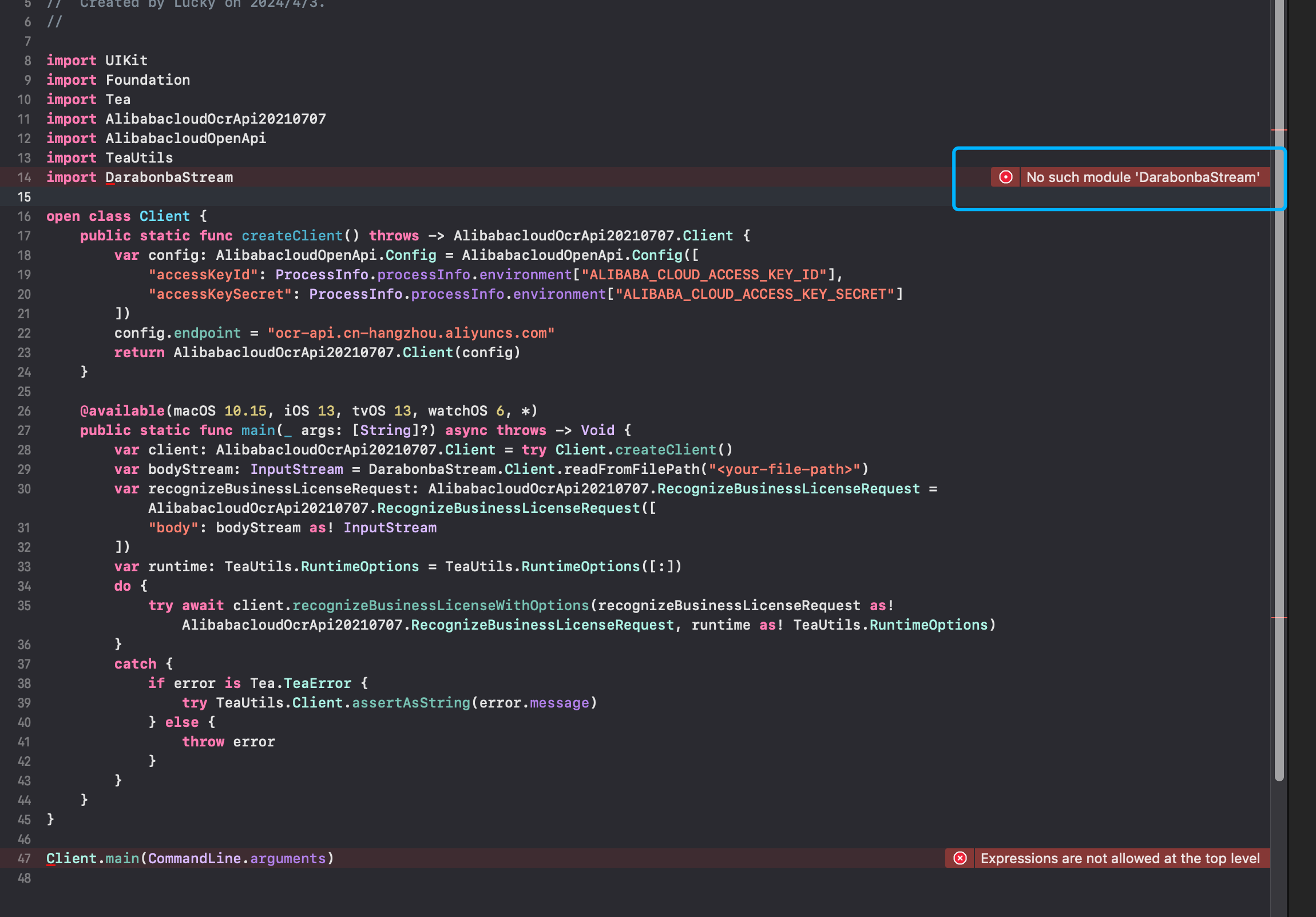Open the 'No such module DarabonbaStream' error message
1316x917 pixels.
pyautogui.click(x=1142, y=177)
